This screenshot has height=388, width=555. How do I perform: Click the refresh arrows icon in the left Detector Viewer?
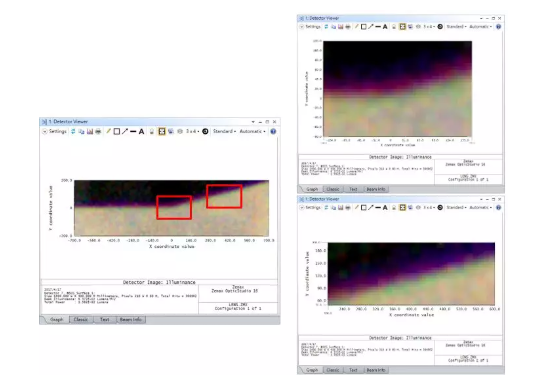[x=73, y=131]
